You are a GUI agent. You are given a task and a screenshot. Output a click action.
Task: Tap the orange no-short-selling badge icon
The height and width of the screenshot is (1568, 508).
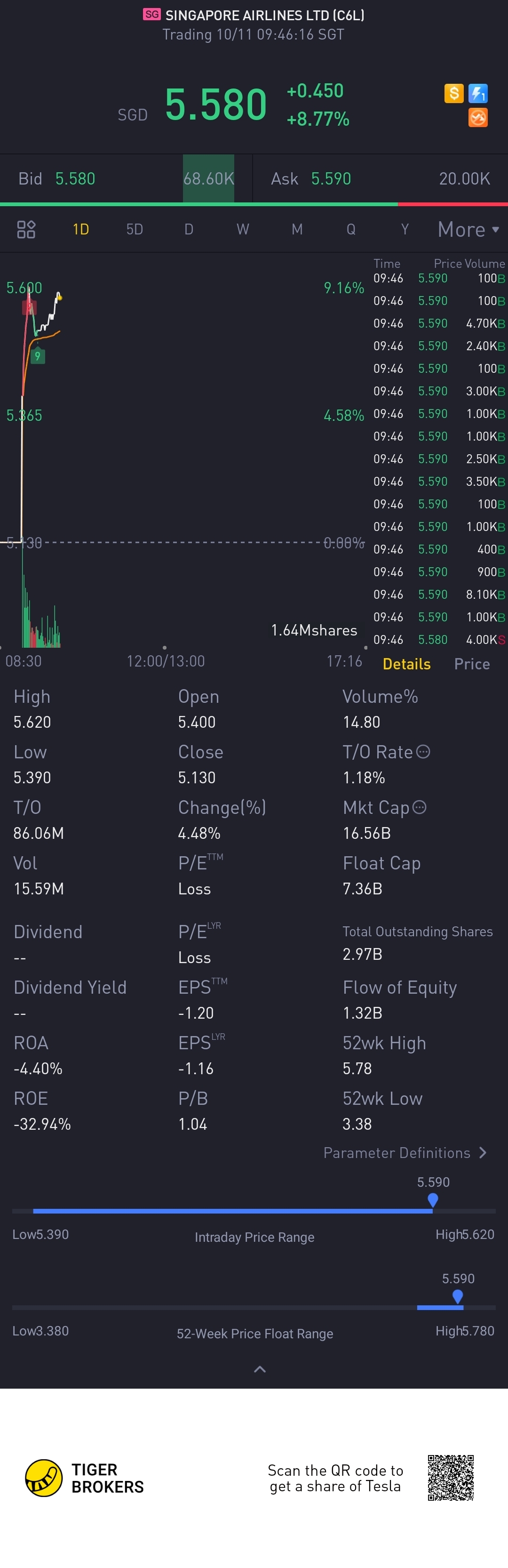tap(478, 118)
